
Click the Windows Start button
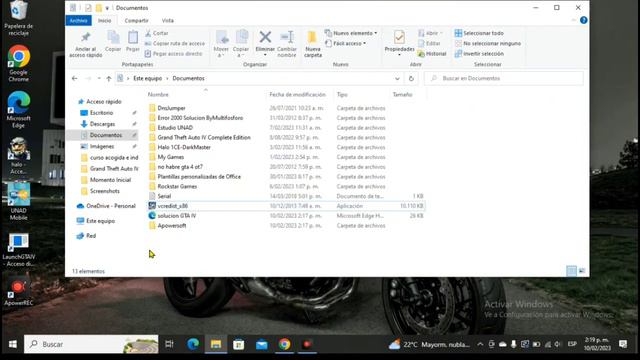pos(13,344)
